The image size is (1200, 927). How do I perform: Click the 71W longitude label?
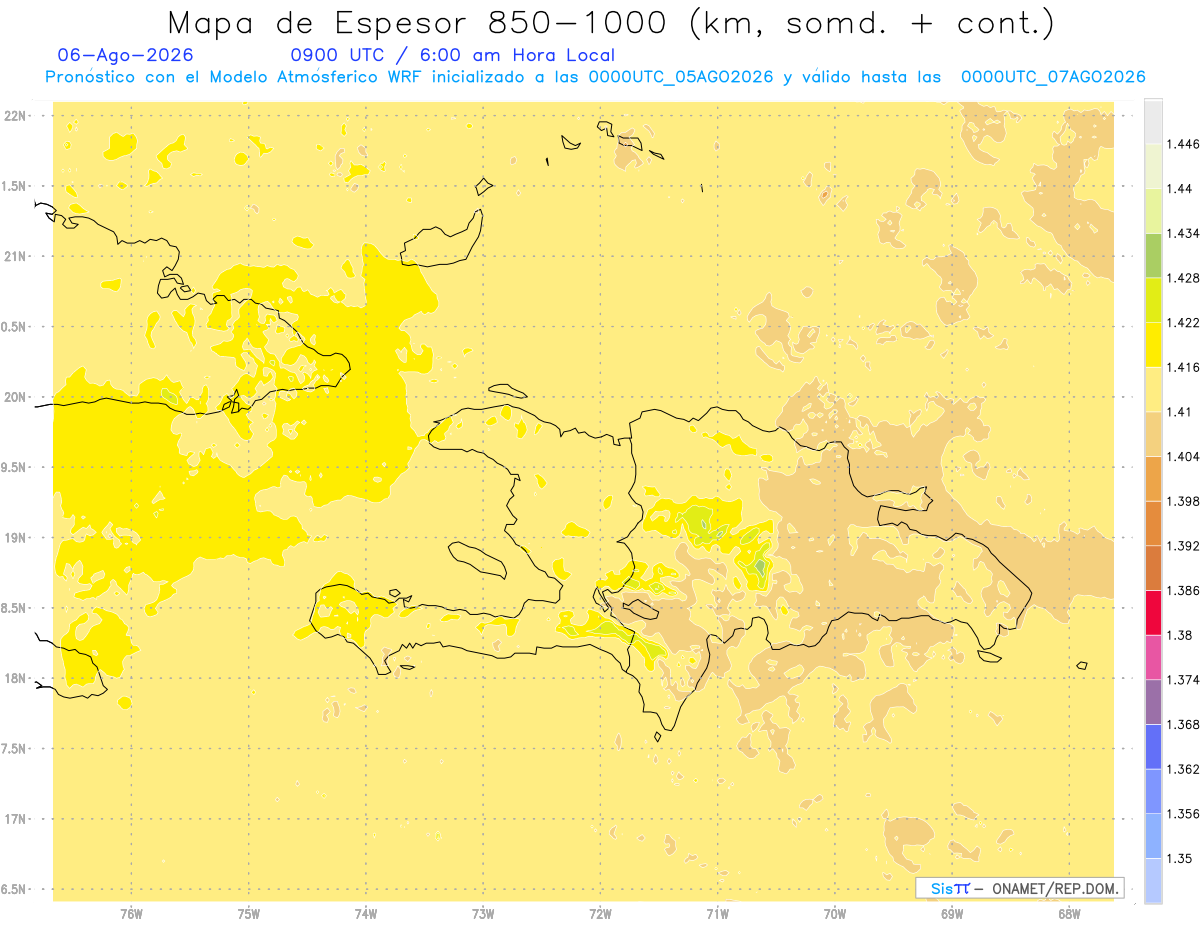coord(717,914)
